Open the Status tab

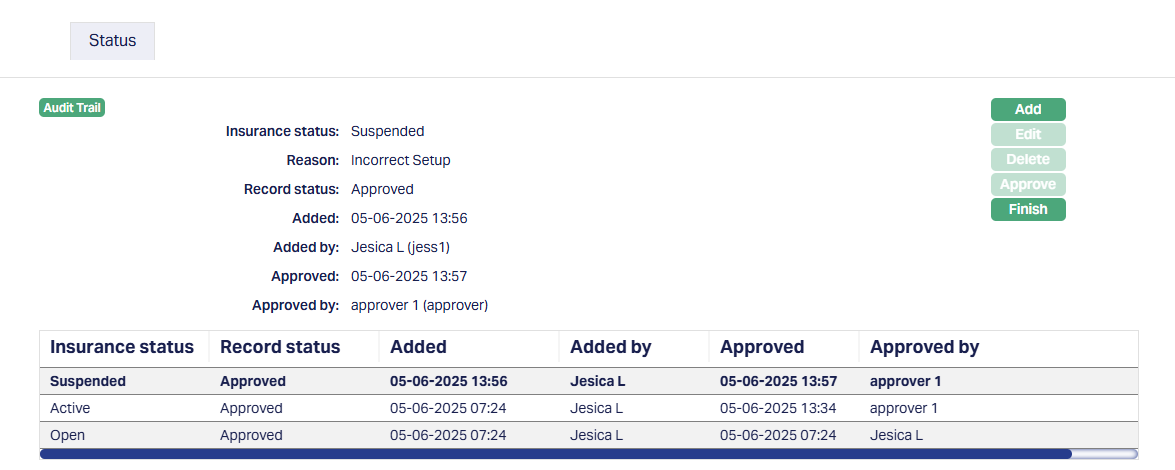coord(112,41)
